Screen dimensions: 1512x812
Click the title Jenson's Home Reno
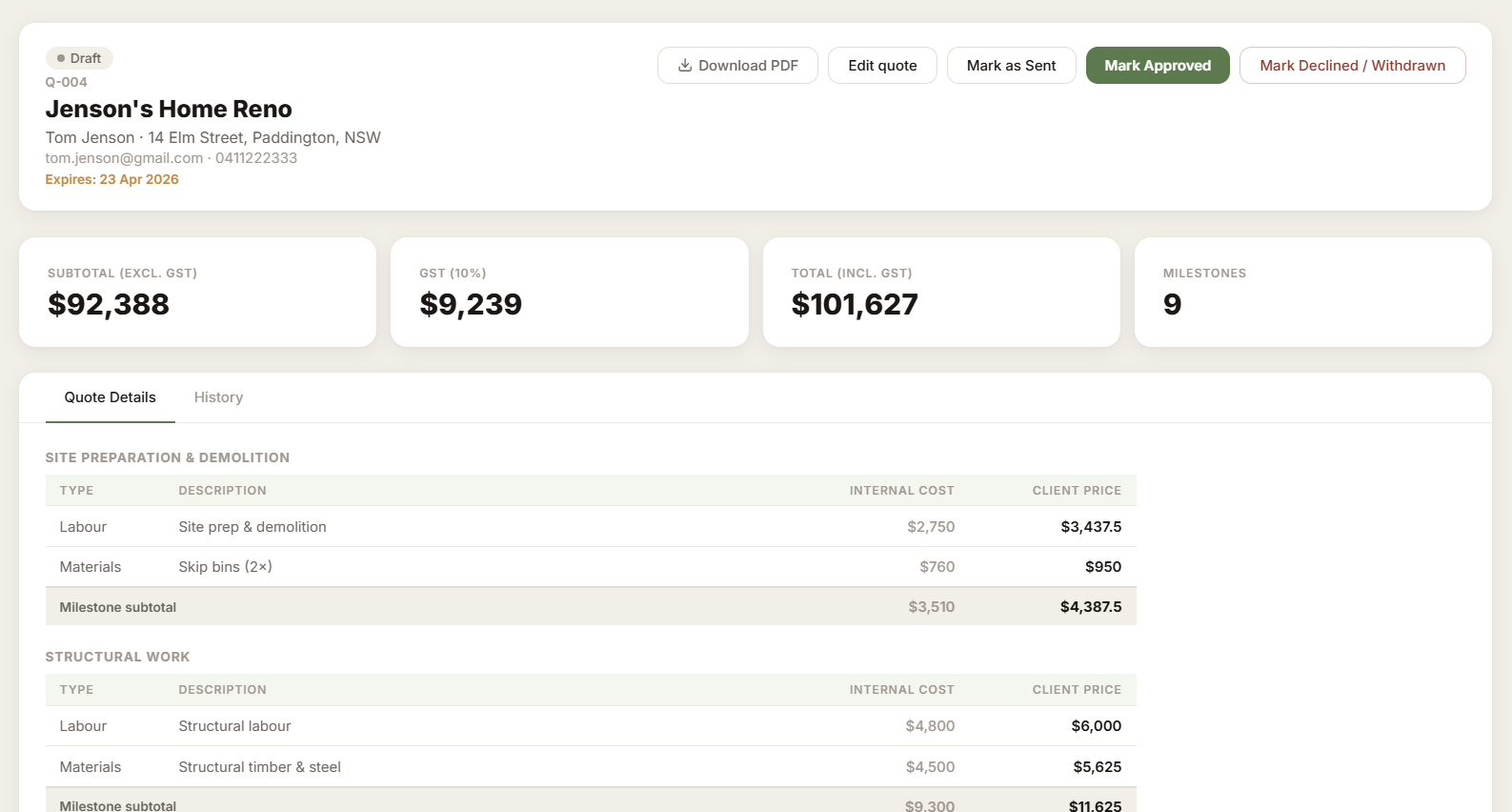tap(169, 109)
